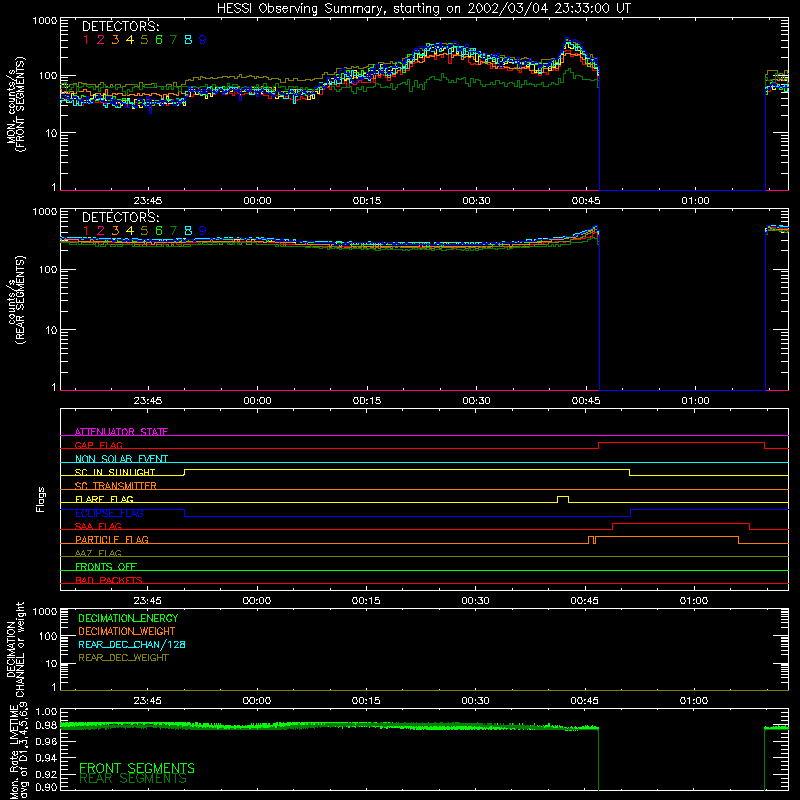Pick detector number 9 in rear segments legend
This screenshot has height=800, width=800.
(x=203, y=231)
